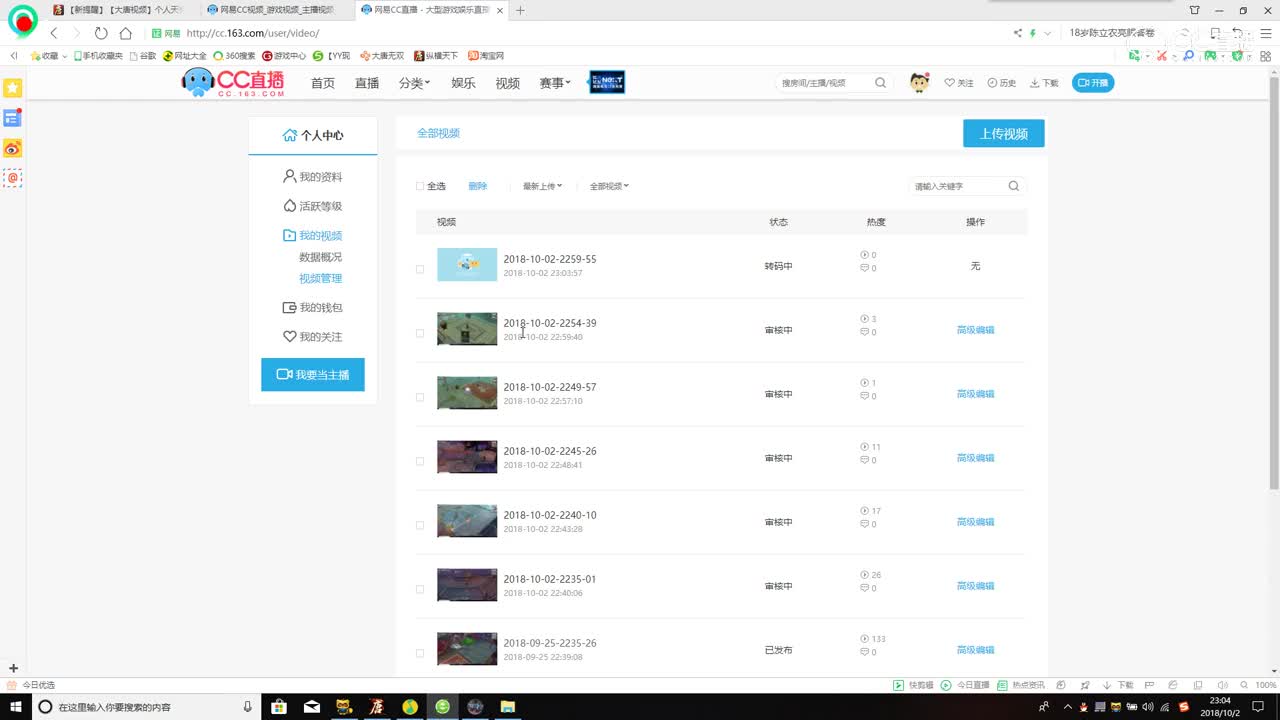Check the box for video 2018-10-02-2235-01
The width and height of the screenshot is (1280, 720).
click(420, 589)
